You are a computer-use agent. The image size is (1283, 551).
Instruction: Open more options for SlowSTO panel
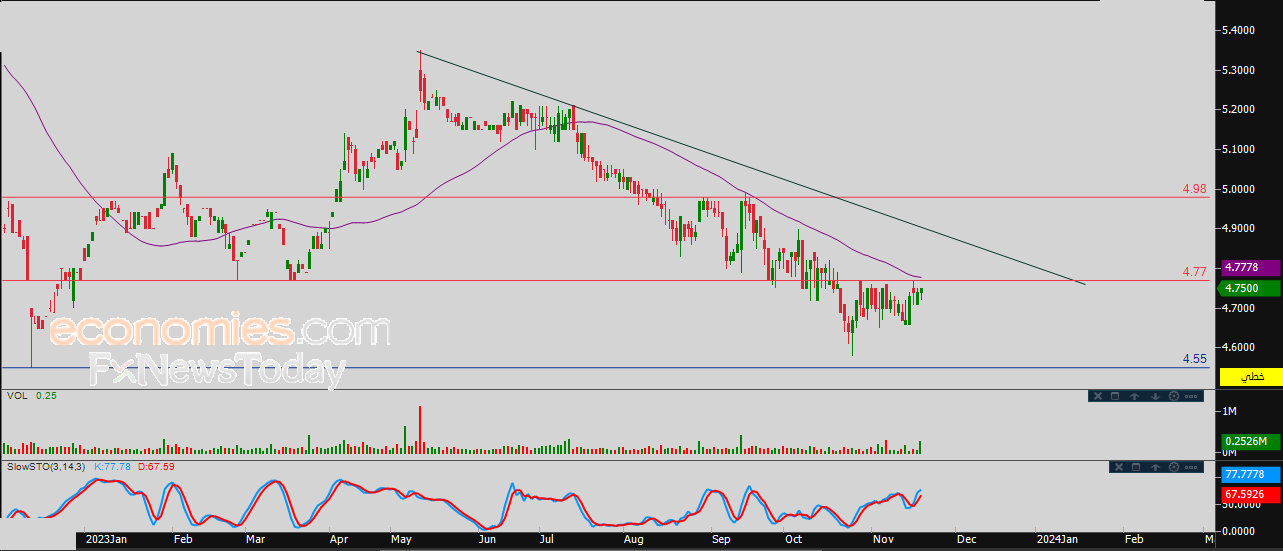(x=1191, y=467)
